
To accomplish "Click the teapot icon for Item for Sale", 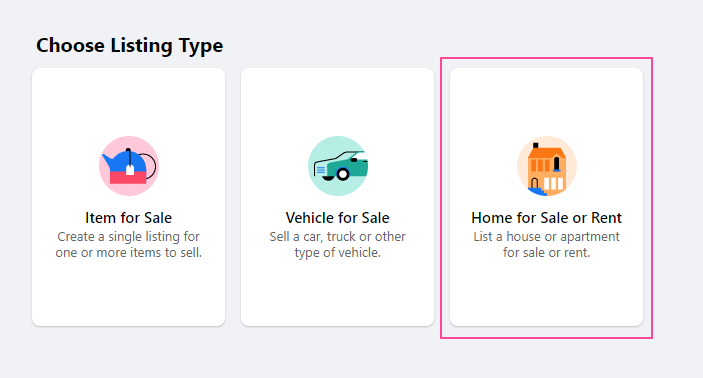I will pyautogui.click(x=129, y=166).
